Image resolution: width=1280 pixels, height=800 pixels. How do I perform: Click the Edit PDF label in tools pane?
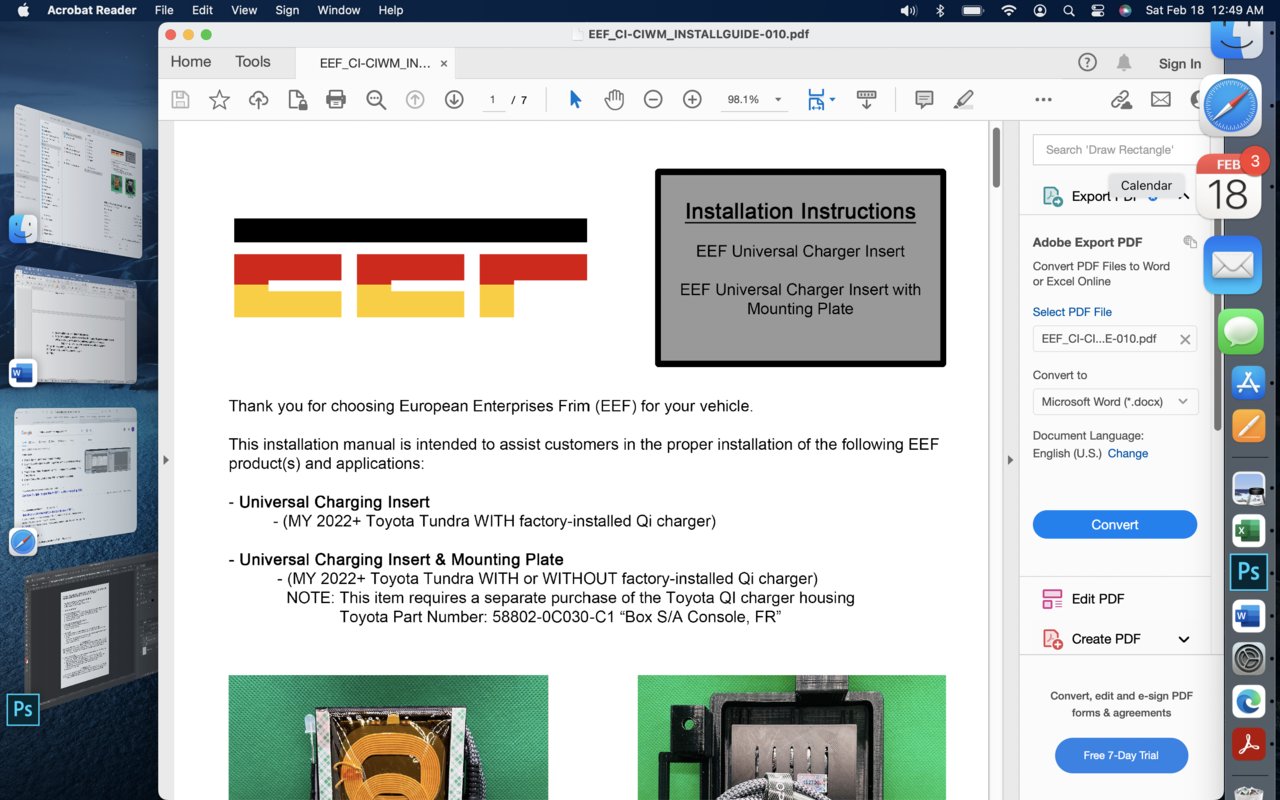[1098, 599]
